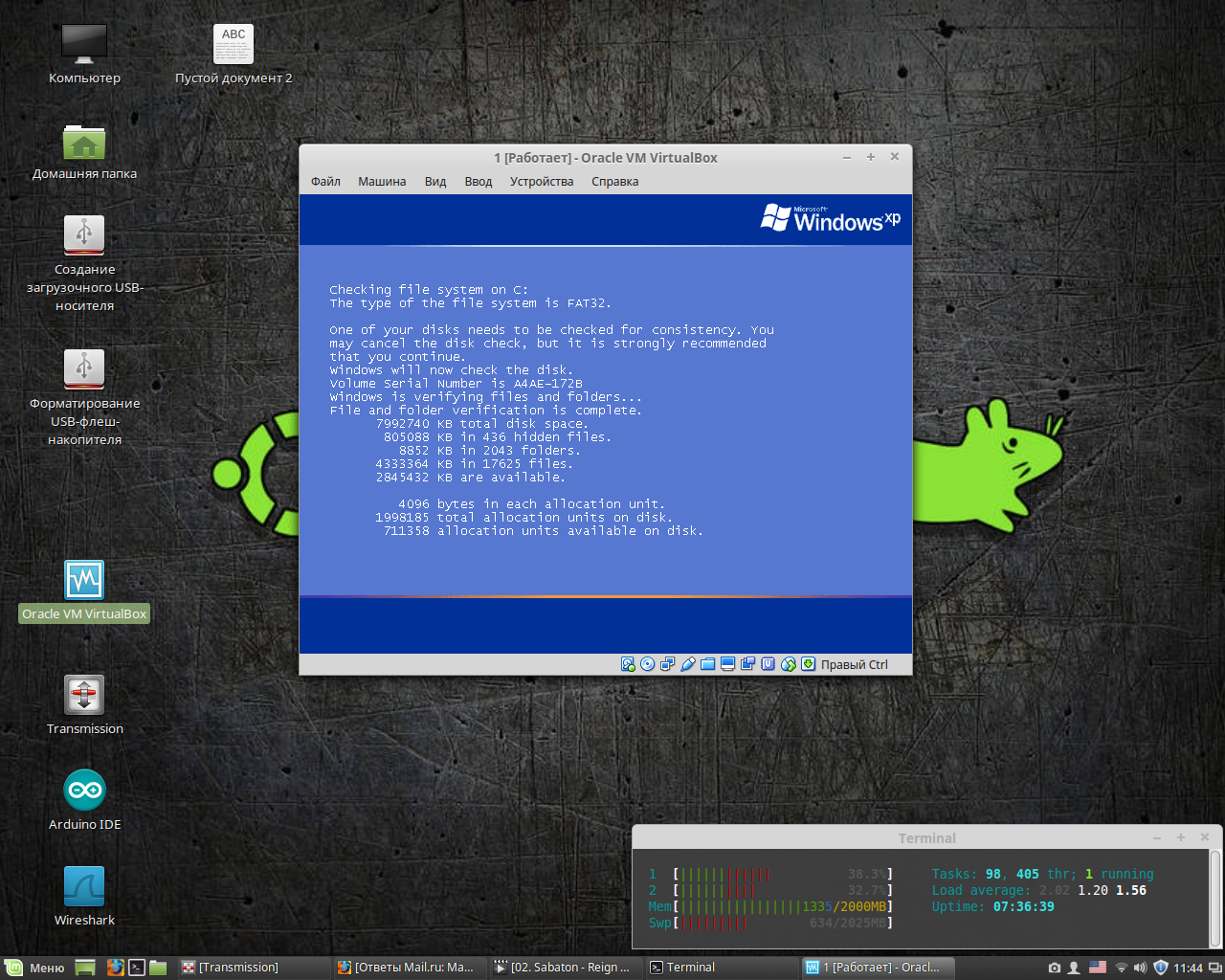
Task: Launch Firefox from the panel launcher
Action: point(116,968)
